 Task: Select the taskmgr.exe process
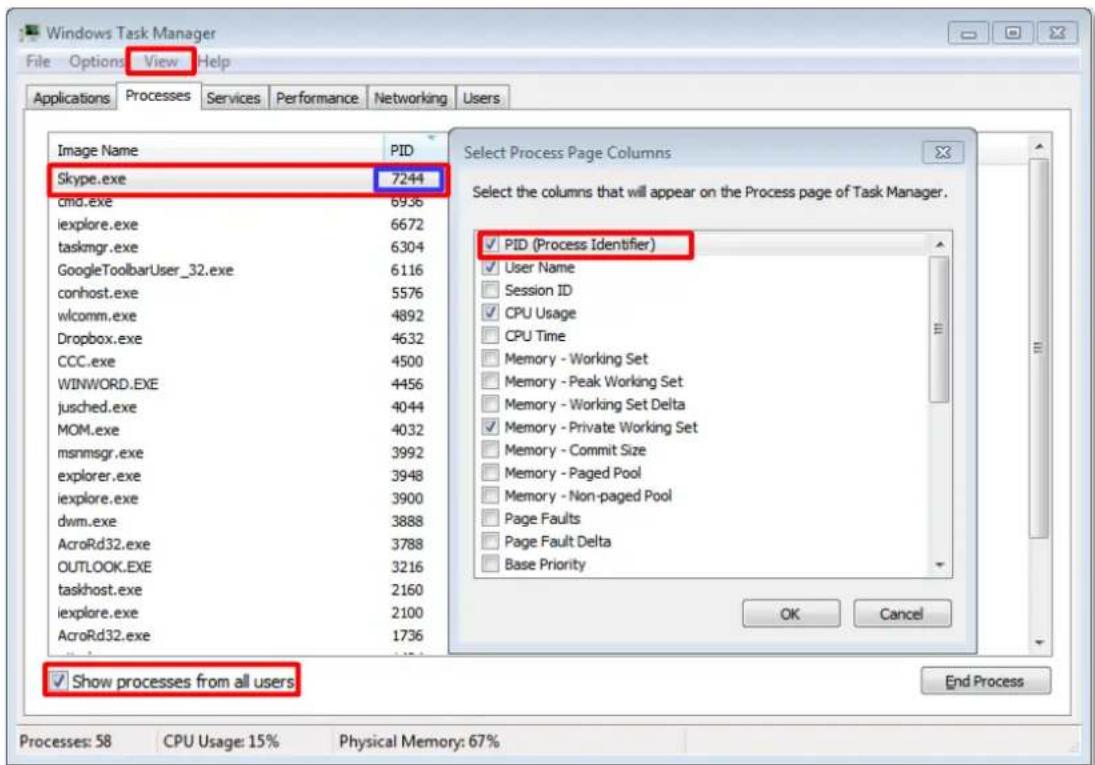248,247
